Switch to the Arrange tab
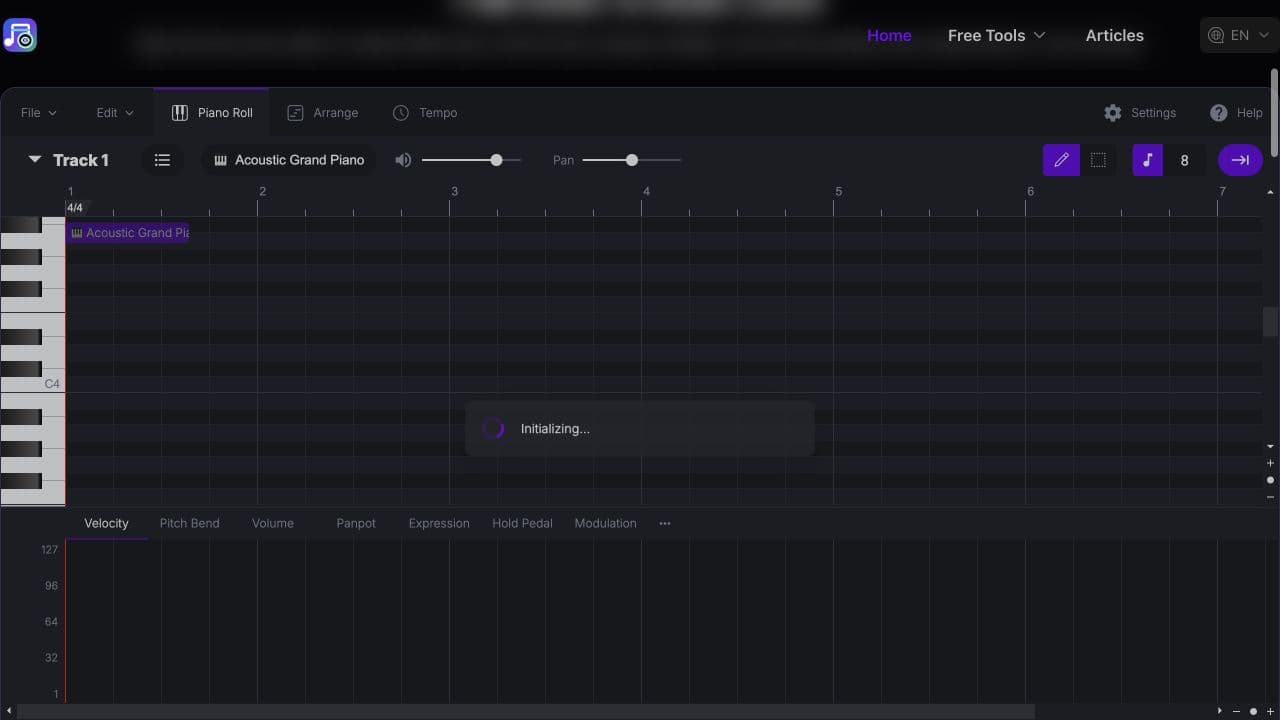 [x=322, y=113]
